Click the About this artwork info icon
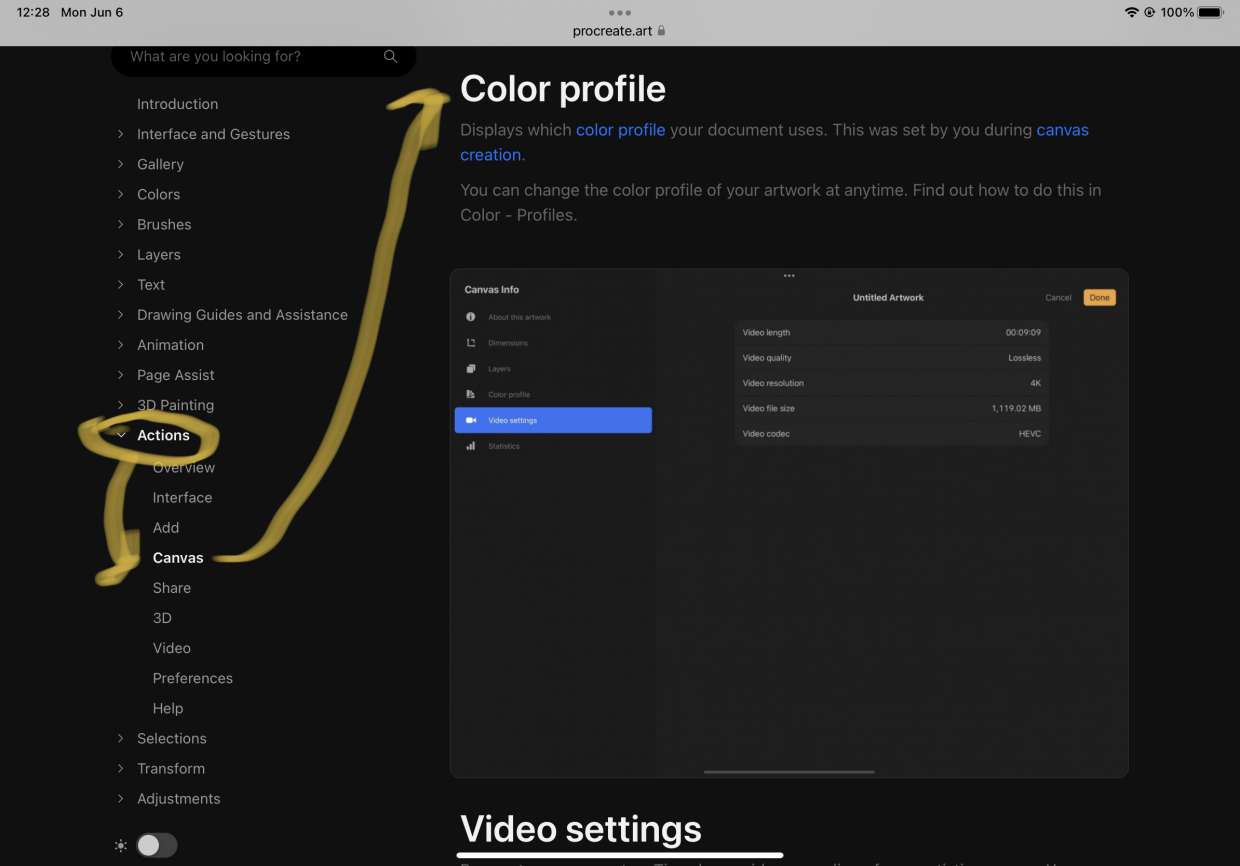Viewport: 1240px width, 866px height. (470, 317)
